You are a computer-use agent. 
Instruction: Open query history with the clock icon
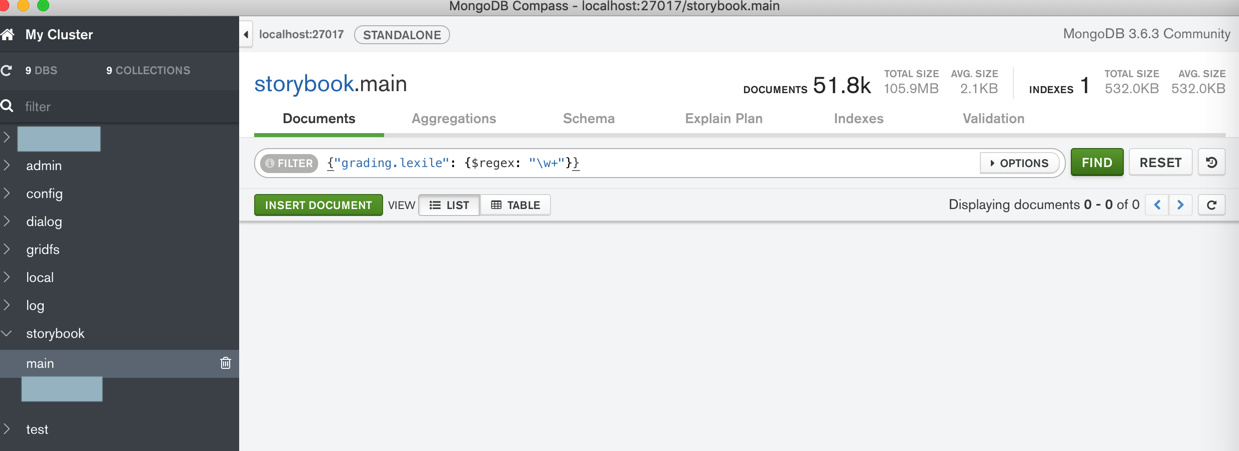1211,163
